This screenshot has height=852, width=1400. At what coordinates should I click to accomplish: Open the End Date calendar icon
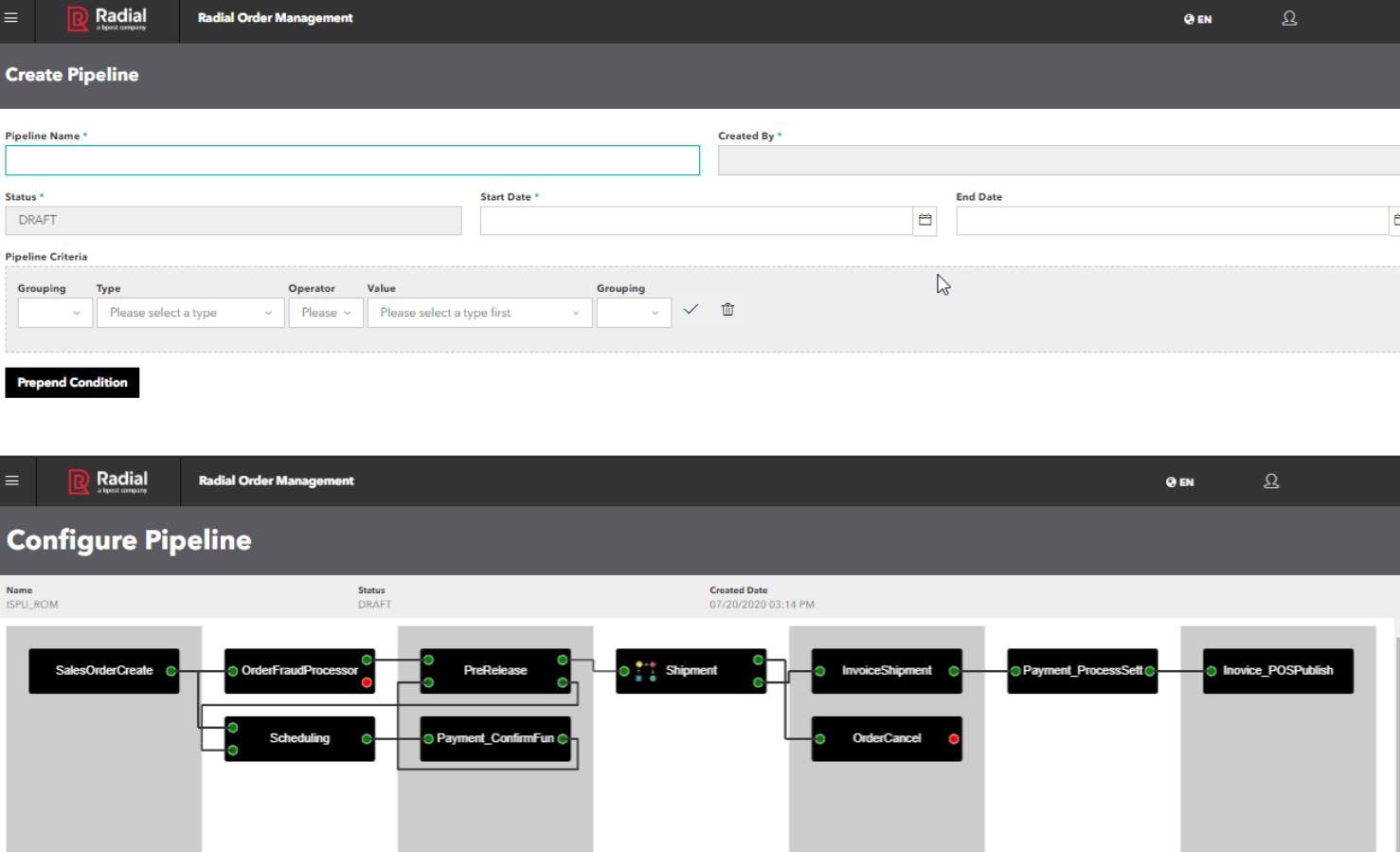1396,219
